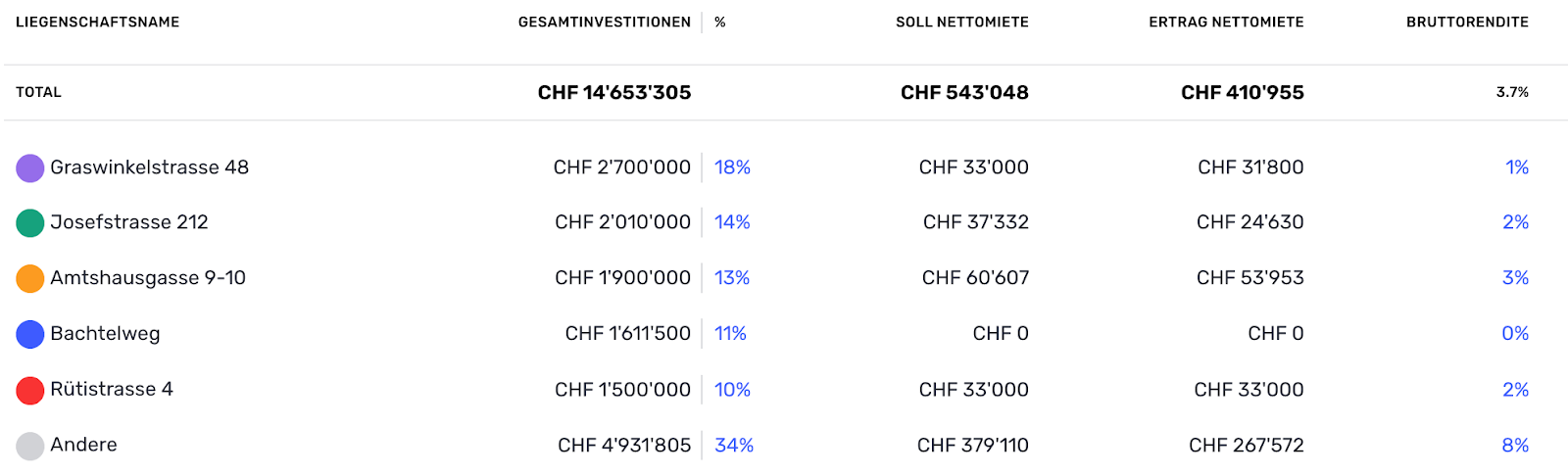Open the Josefstrasse 212 property

[x=129, y=222]
